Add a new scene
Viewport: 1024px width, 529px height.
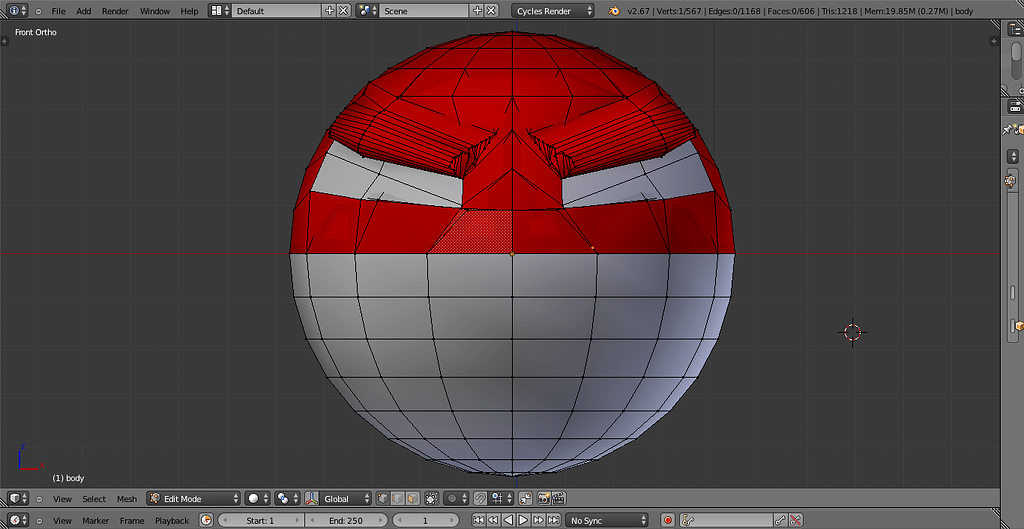(477, 10)
